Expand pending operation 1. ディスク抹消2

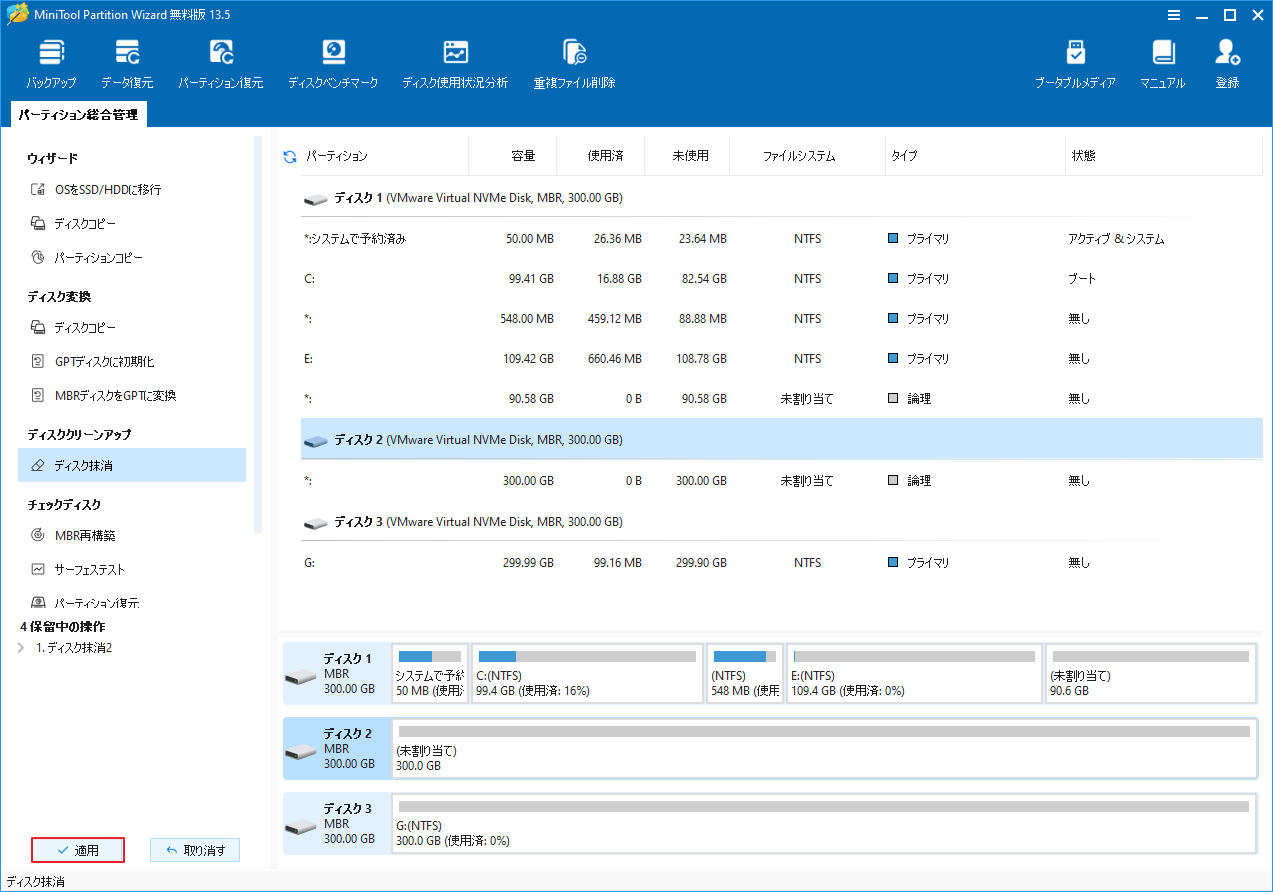click(23, 648)
